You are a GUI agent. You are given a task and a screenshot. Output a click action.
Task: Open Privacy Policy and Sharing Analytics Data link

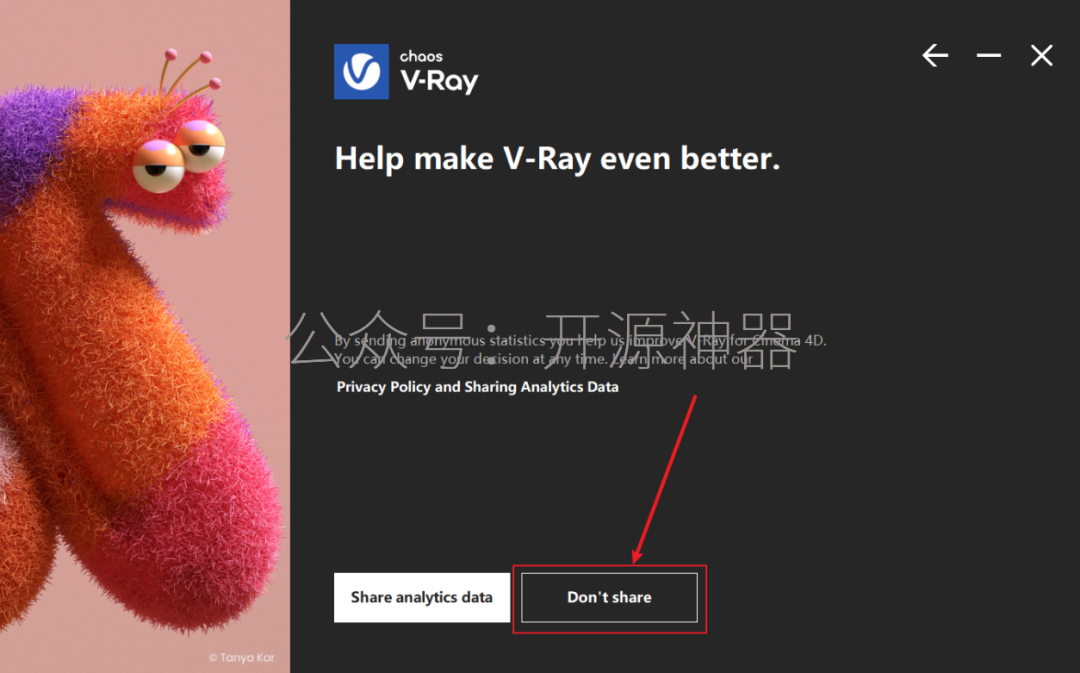[477, 386]
